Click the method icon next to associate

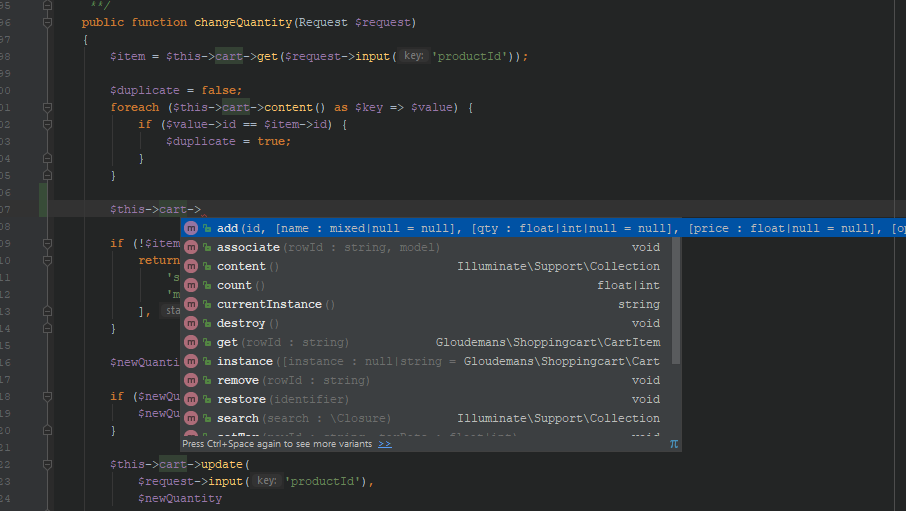pyautogui.click(x=191, y=248)
